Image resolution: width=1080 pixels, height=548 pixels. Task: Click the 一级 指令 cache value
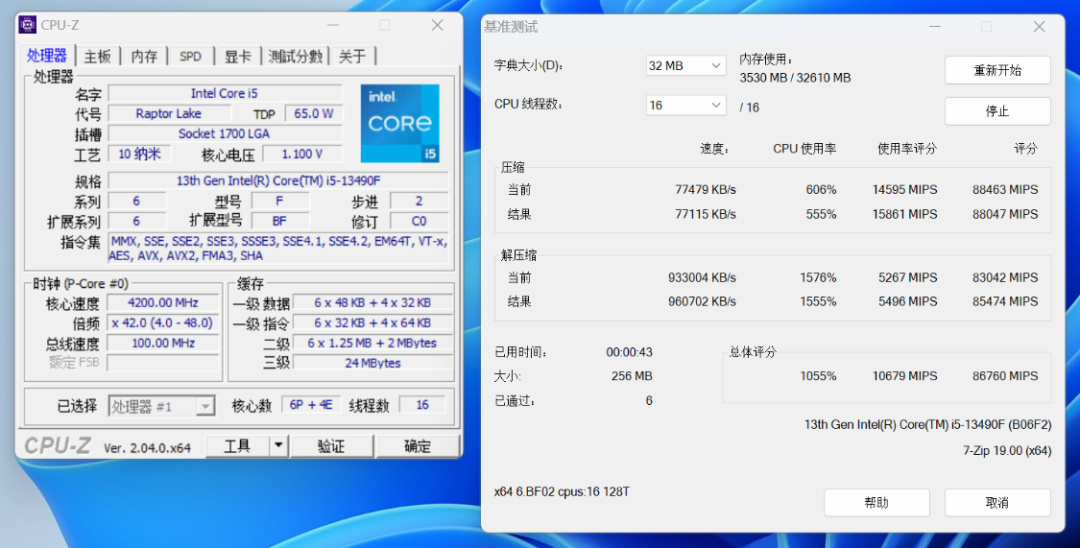click(x=373, y=323)
